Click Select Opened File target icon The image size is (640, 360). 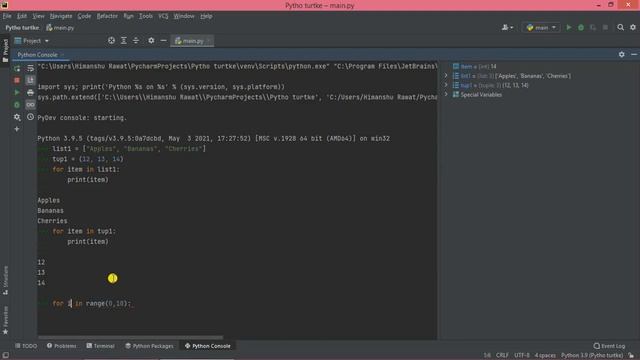pyautogui.click(x=111, y=41)
